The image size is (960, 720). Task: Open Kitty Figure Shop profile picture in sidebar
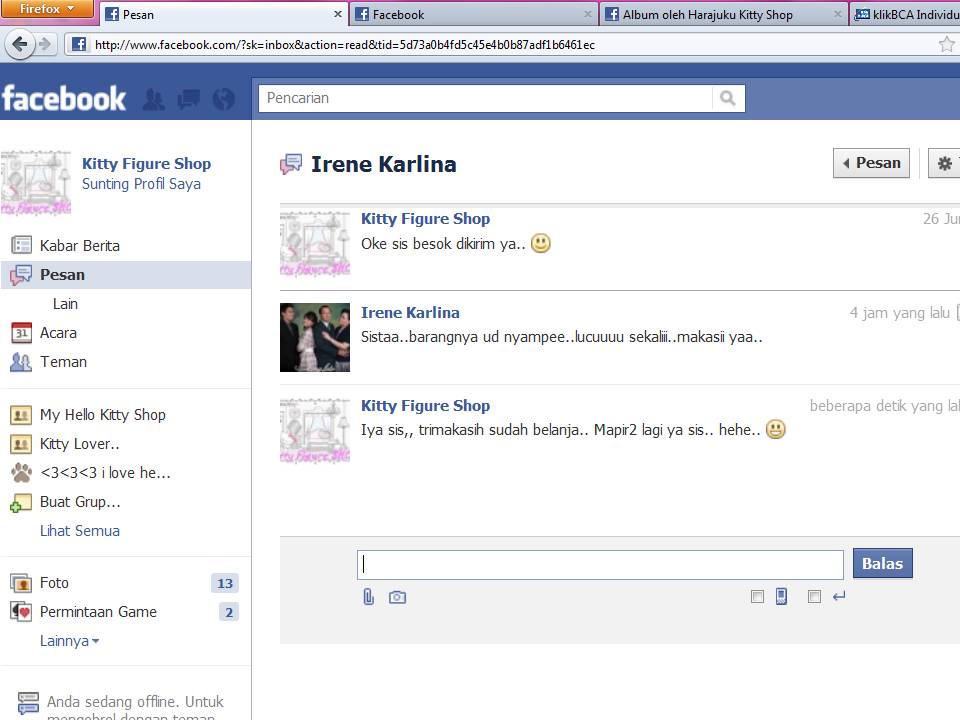click(x=36, y=182)
